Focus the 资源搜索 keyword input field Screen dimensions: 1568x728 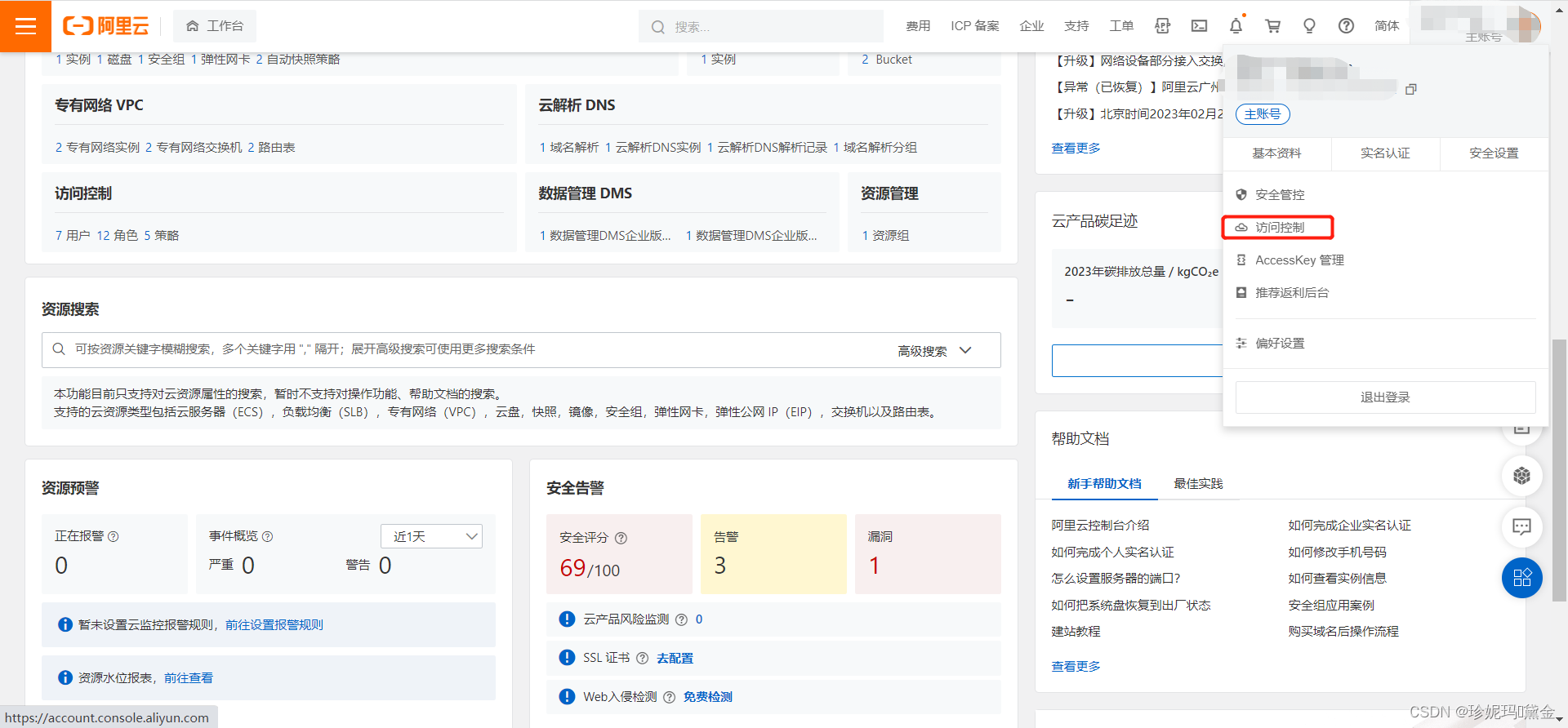coord(465,349)
